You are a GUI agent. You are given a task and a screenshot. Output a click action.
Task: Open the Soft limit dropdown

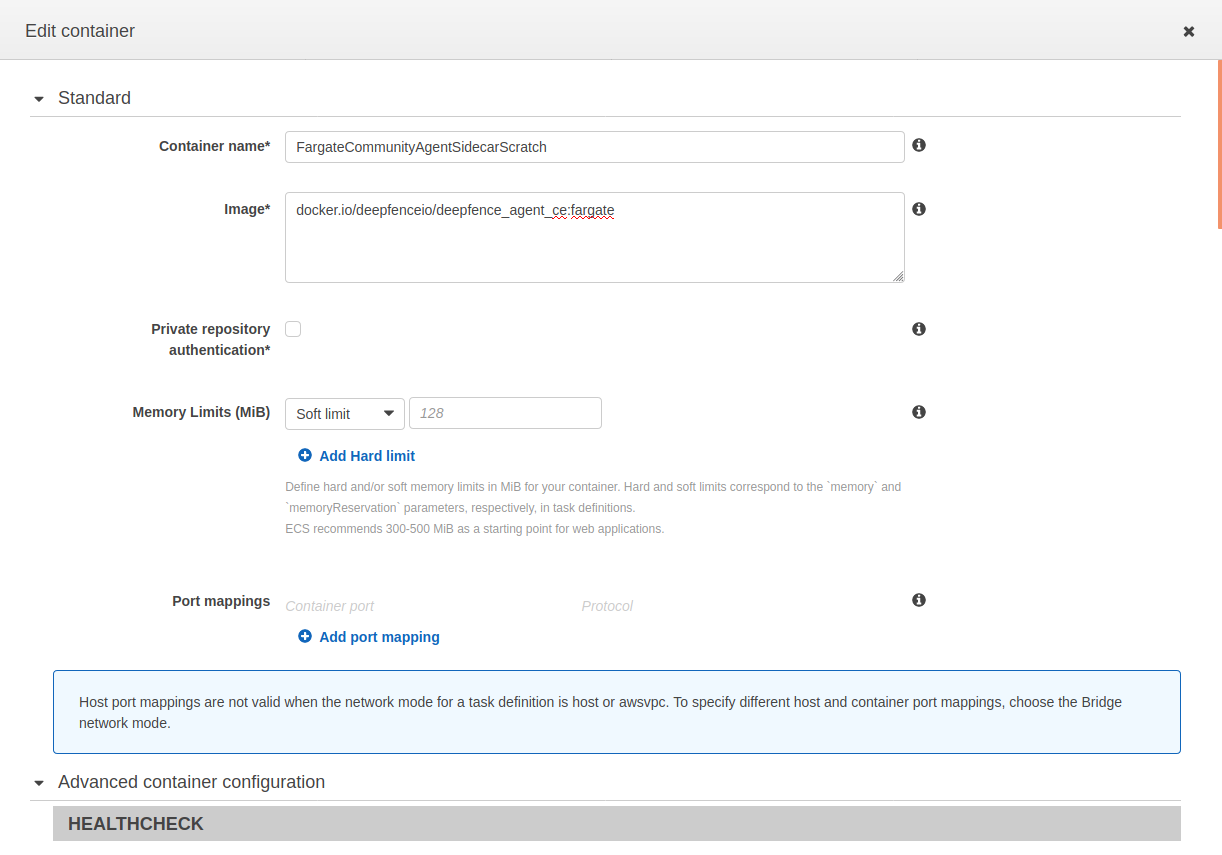point(344,413)
